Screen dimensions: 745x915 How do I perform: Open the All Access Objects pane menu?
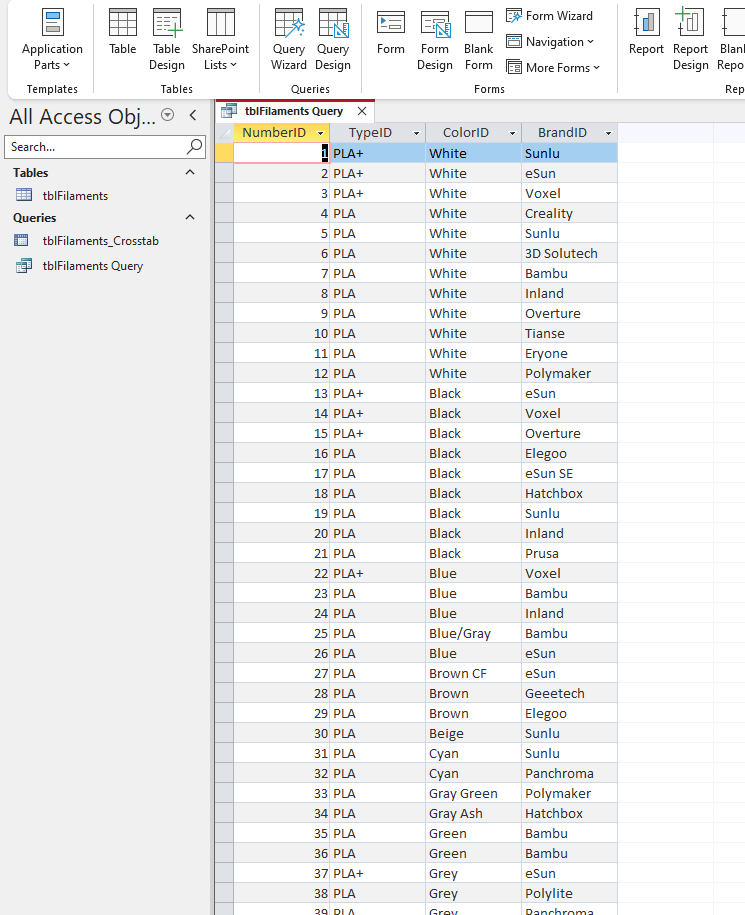click(x=167, y=115)
